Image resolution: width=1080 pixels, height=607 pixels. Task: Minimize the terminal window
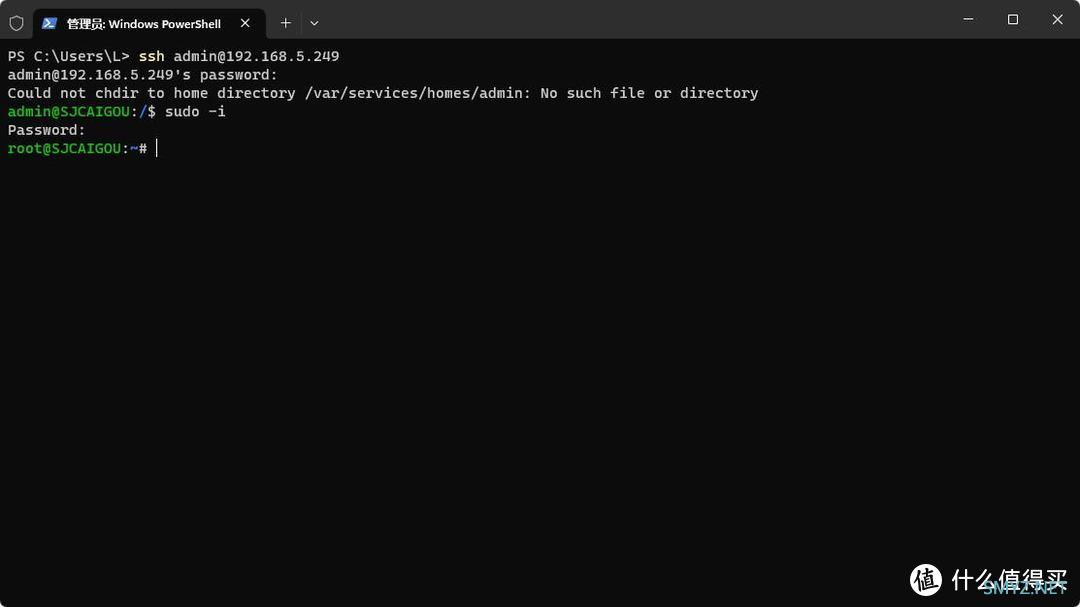pos(968,19)
